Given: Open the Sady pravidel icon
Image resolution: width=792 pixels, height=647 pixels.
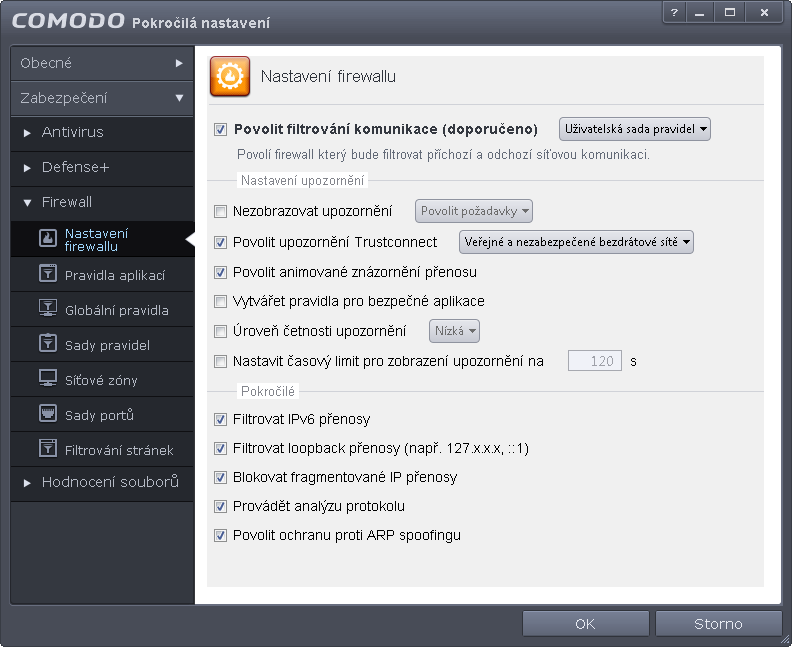Looking at the screenshot, I should point(48,343).
